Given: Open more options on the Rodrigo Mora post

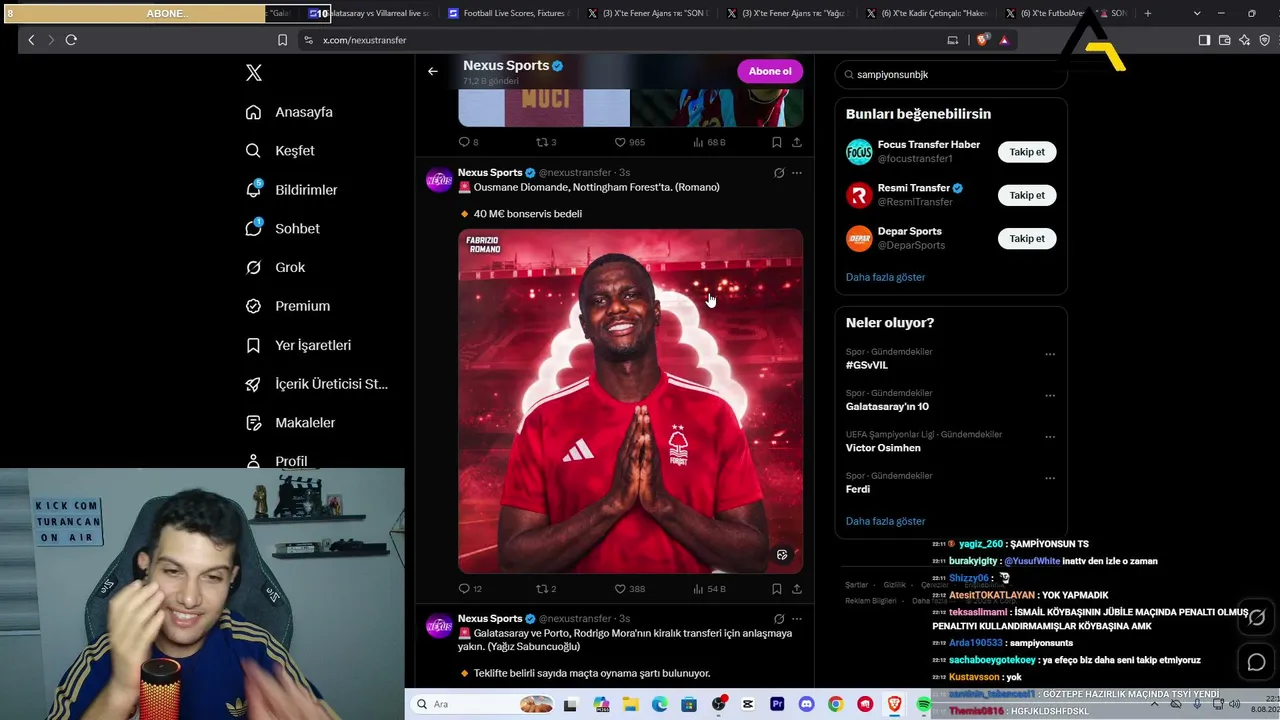Looking at the screenshot, I should pos(797,619).
